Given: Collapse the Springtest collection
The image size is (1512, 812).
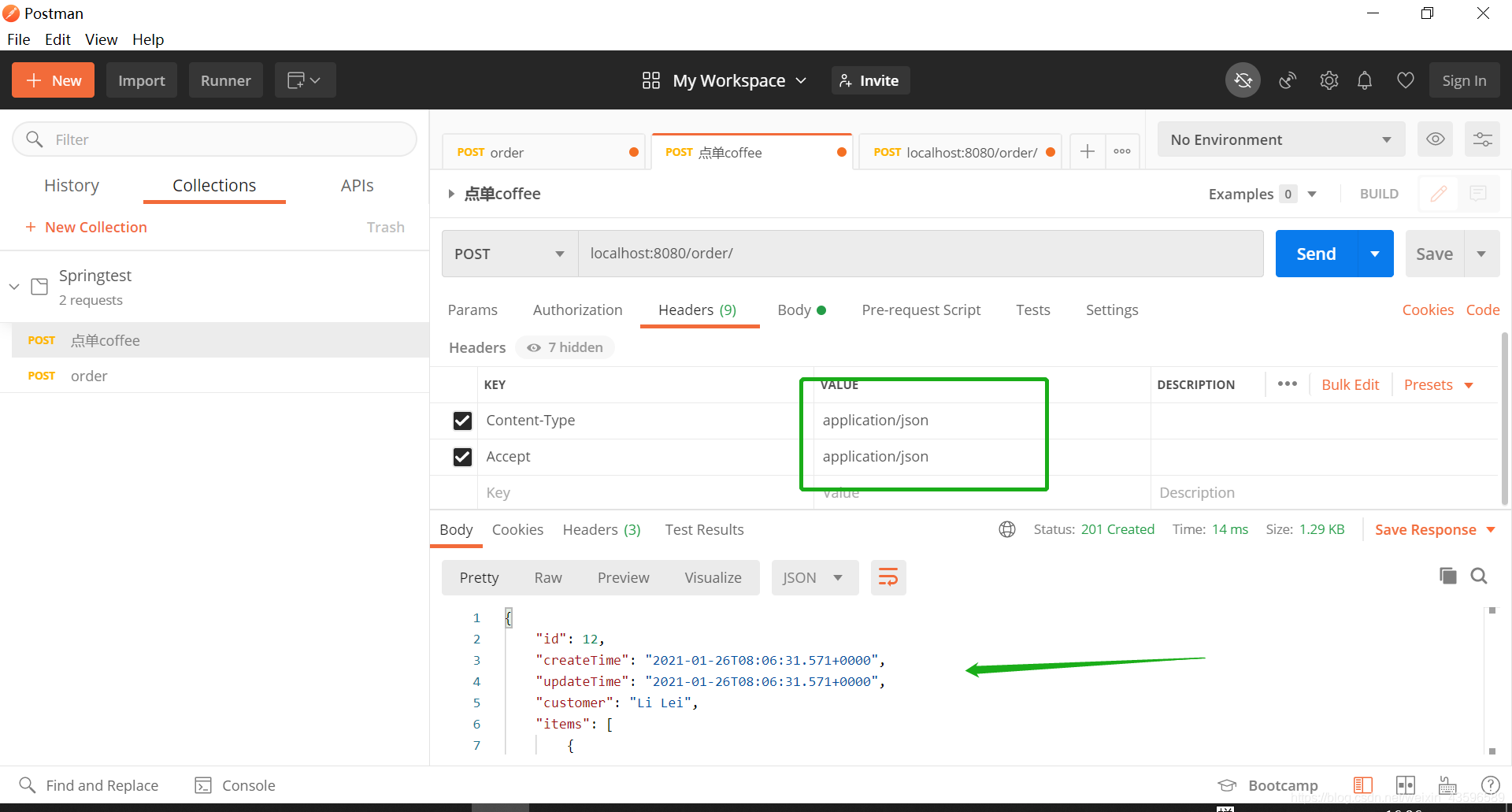Looking at the screenshot, I should point(14,287).
